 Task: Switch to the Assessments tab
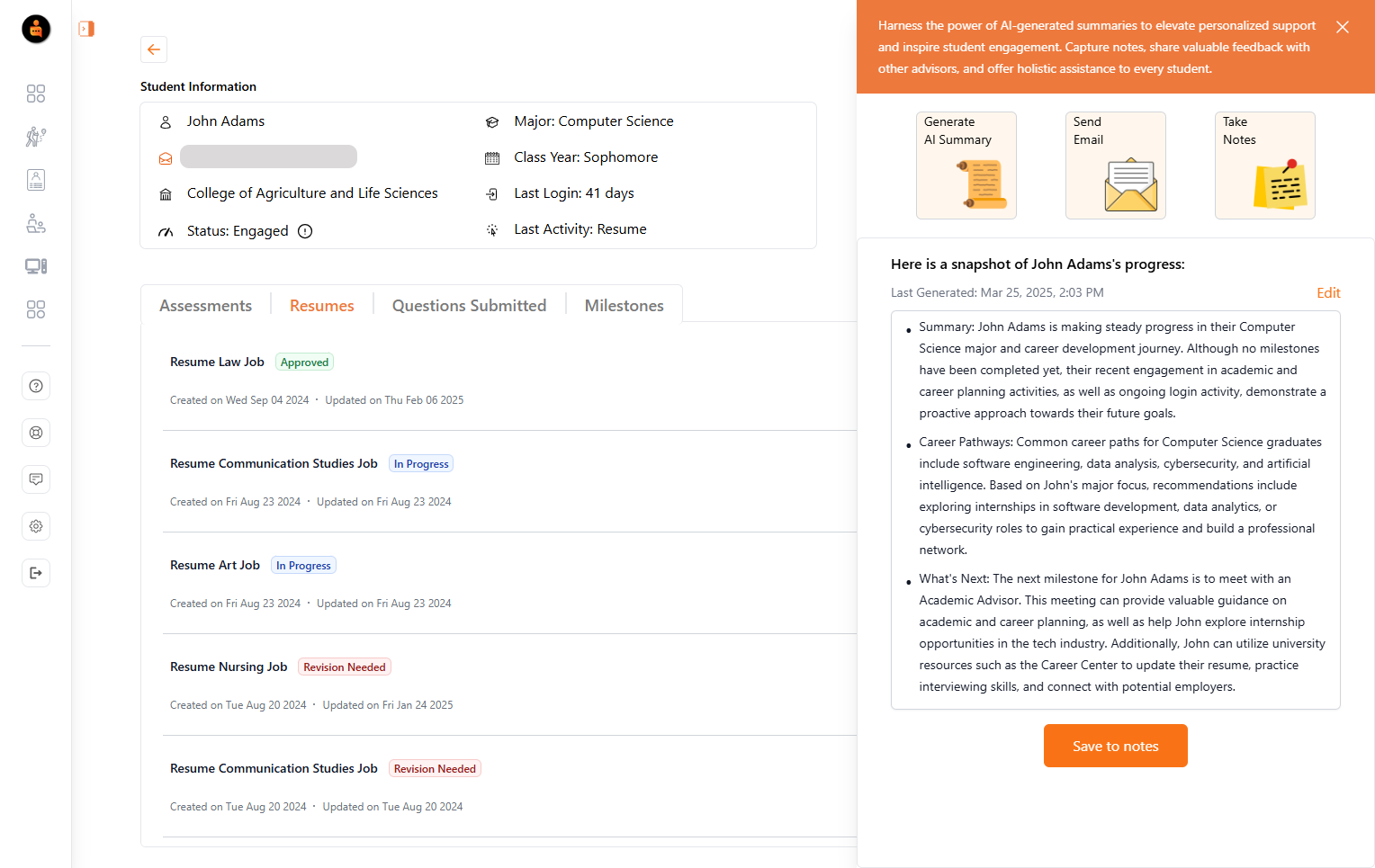coord(205,306)
